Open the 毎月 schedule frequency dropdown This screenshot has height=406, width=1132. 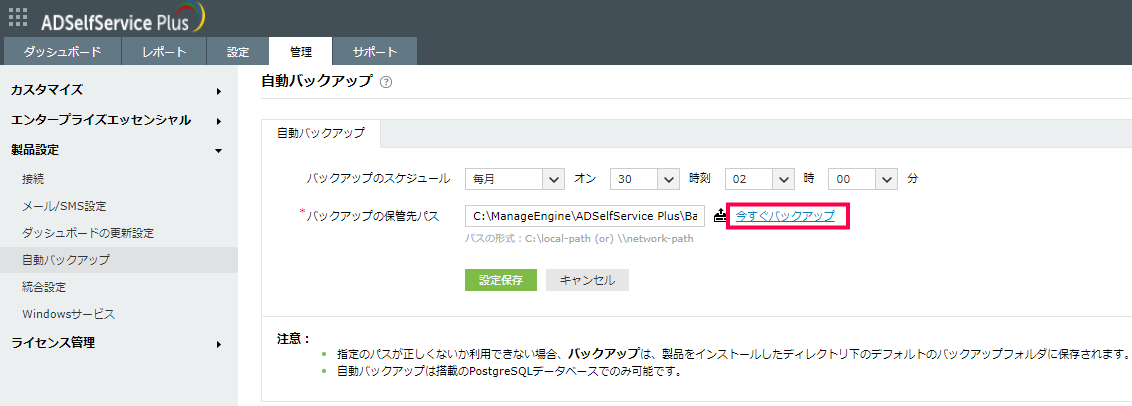[515, 178]
